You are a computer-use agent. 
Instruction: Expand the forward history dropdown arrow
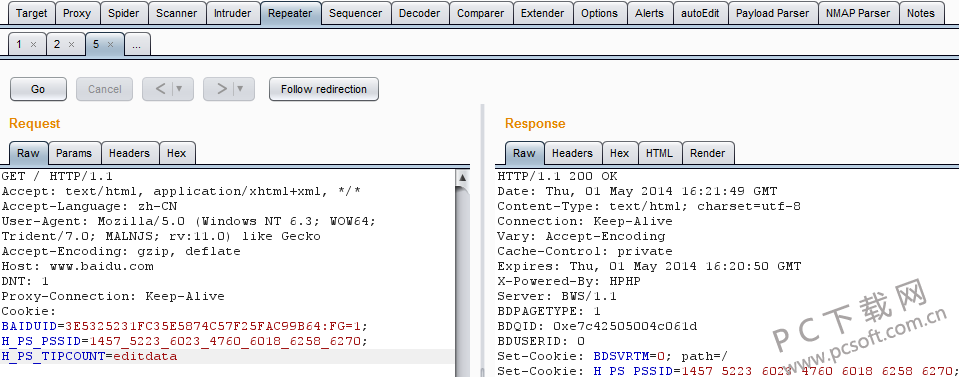[240, 89]
